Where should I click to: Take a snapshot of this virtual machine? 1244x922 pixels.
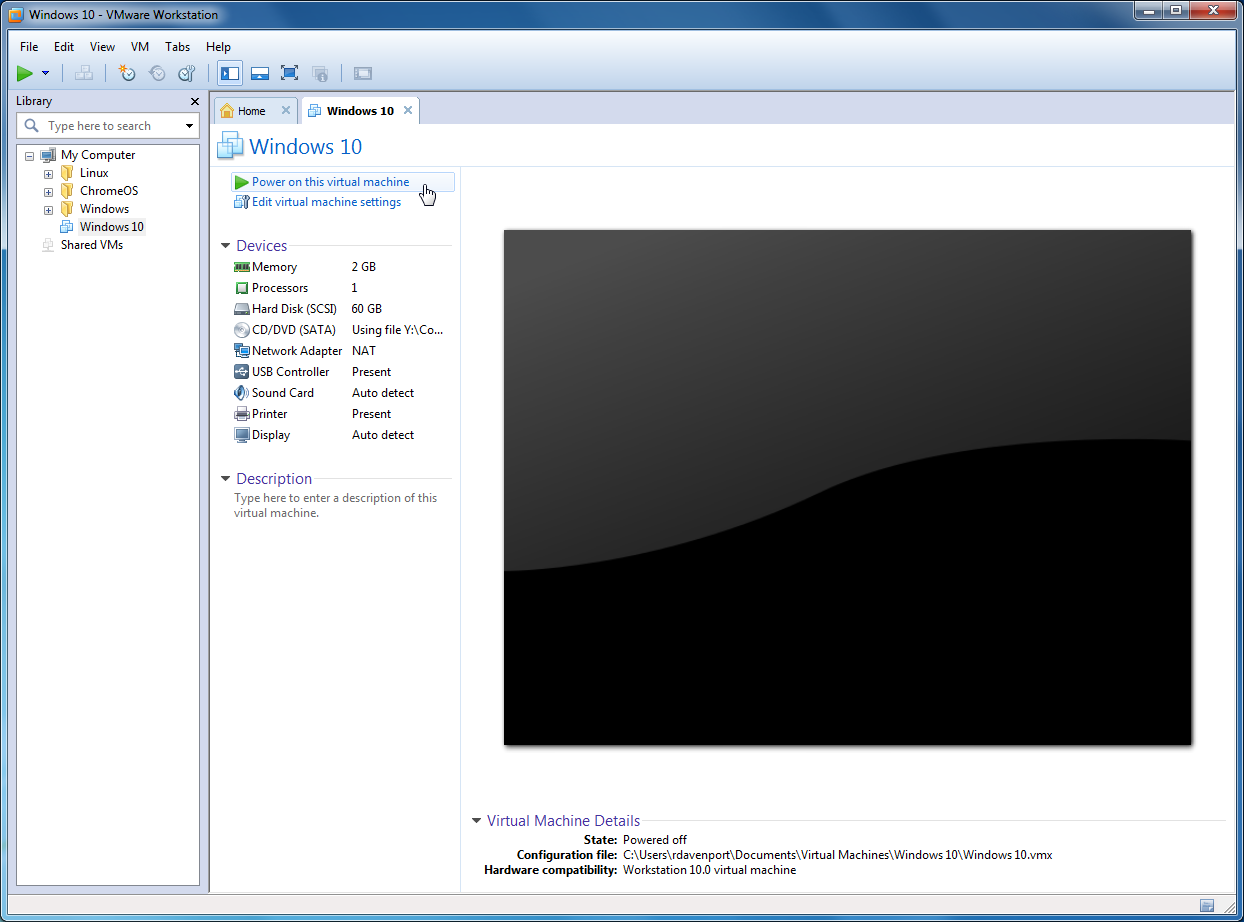click(126, 73)
